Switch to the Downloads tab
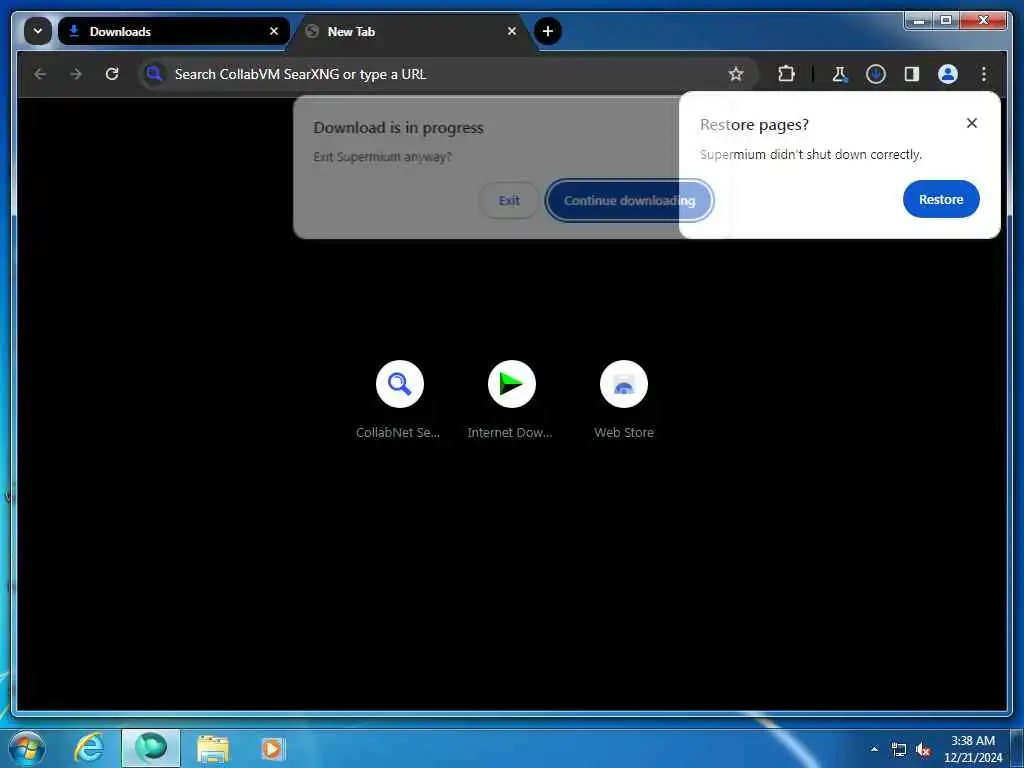This screenshot has width=1024, height=768. pyautogui.click(x=173, y=31)
